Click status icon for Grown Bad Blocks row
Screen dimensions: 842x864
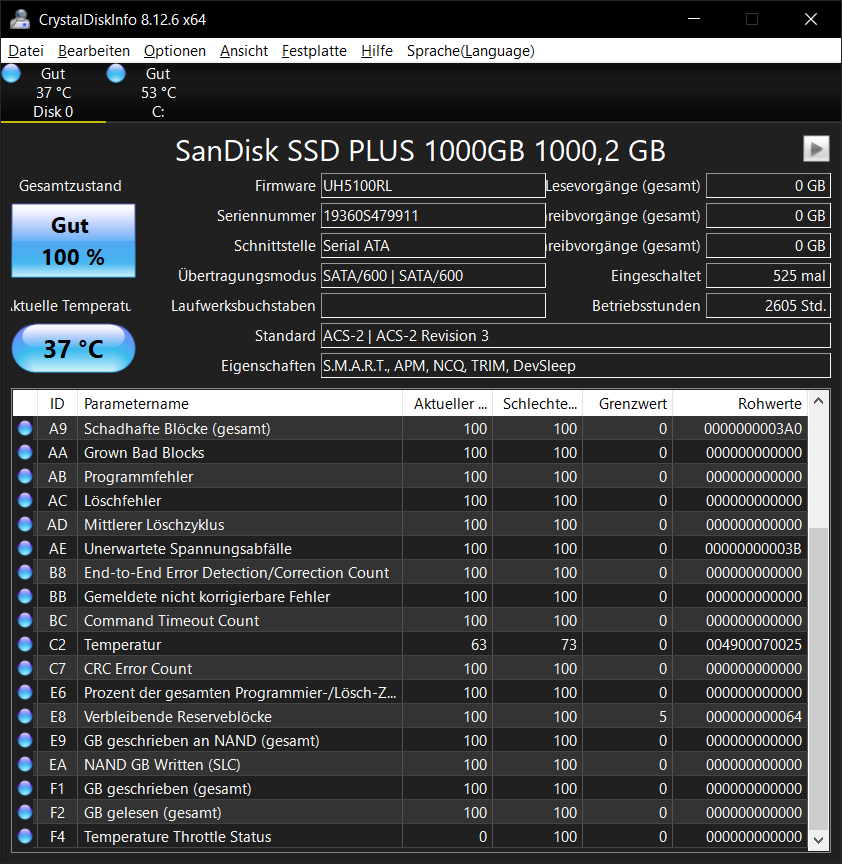tap(25, 452)
